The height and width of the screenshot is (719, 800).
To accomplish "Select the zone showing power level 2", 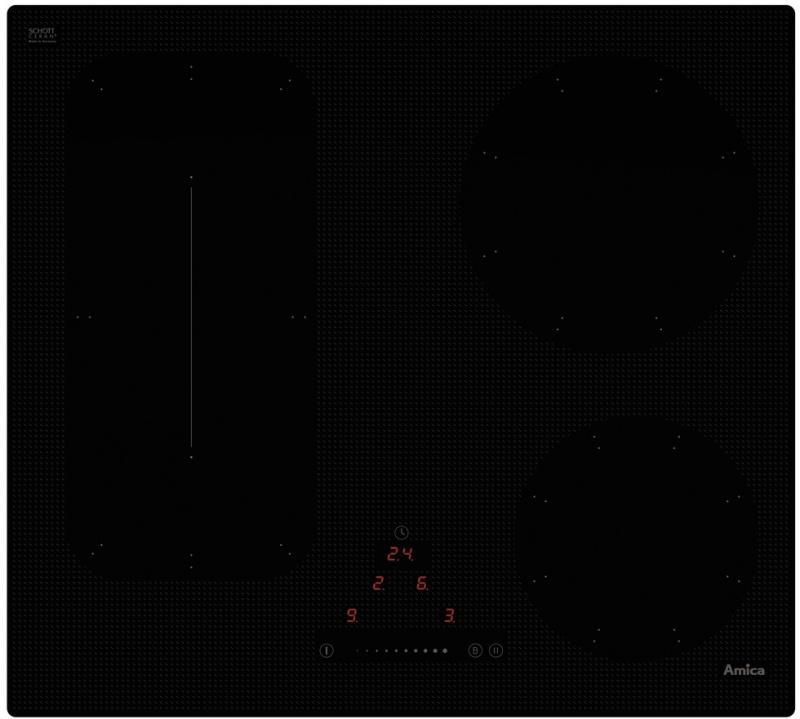I will tap(378, 584).
